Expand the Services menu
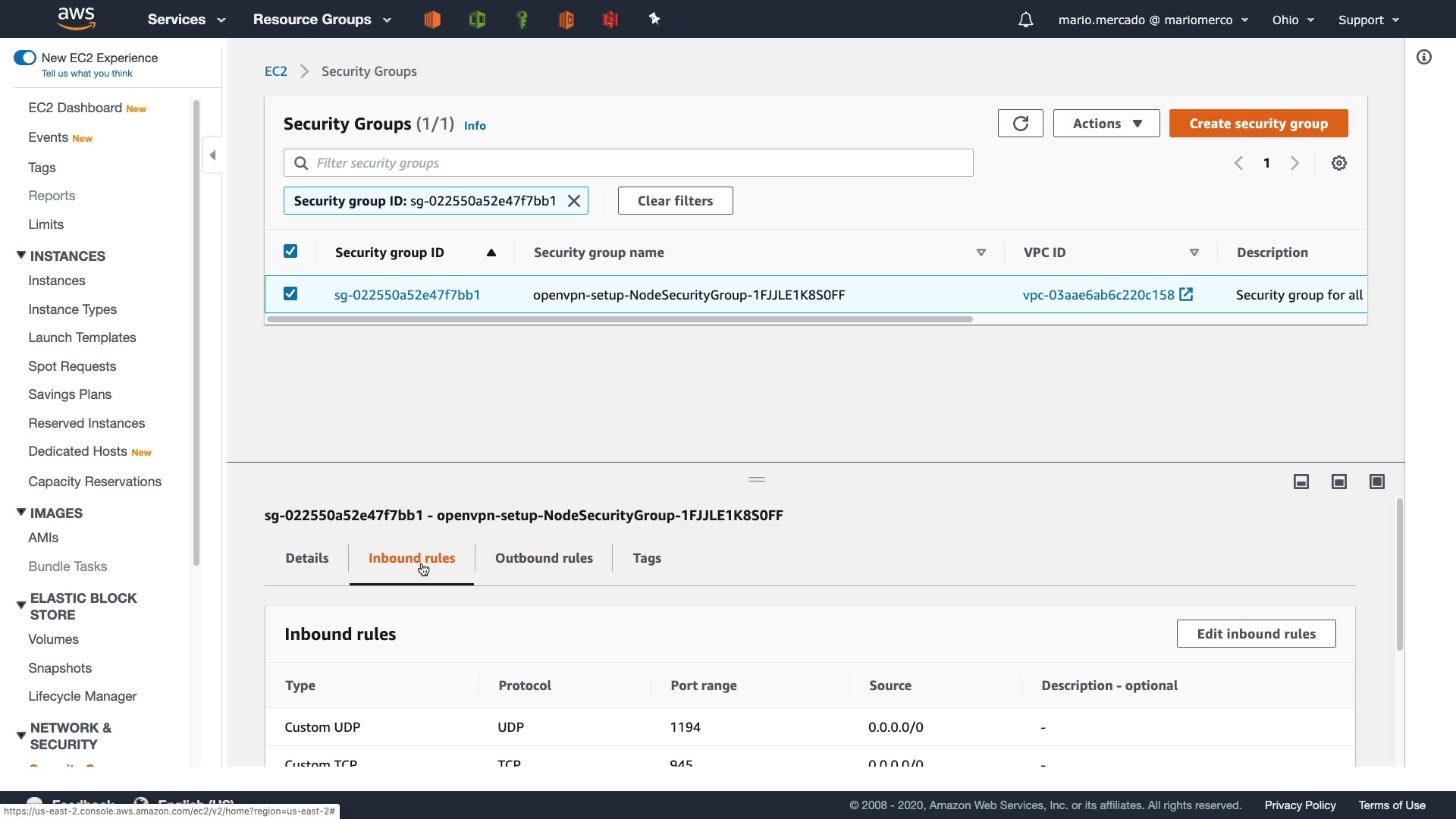 click(187, 20)
